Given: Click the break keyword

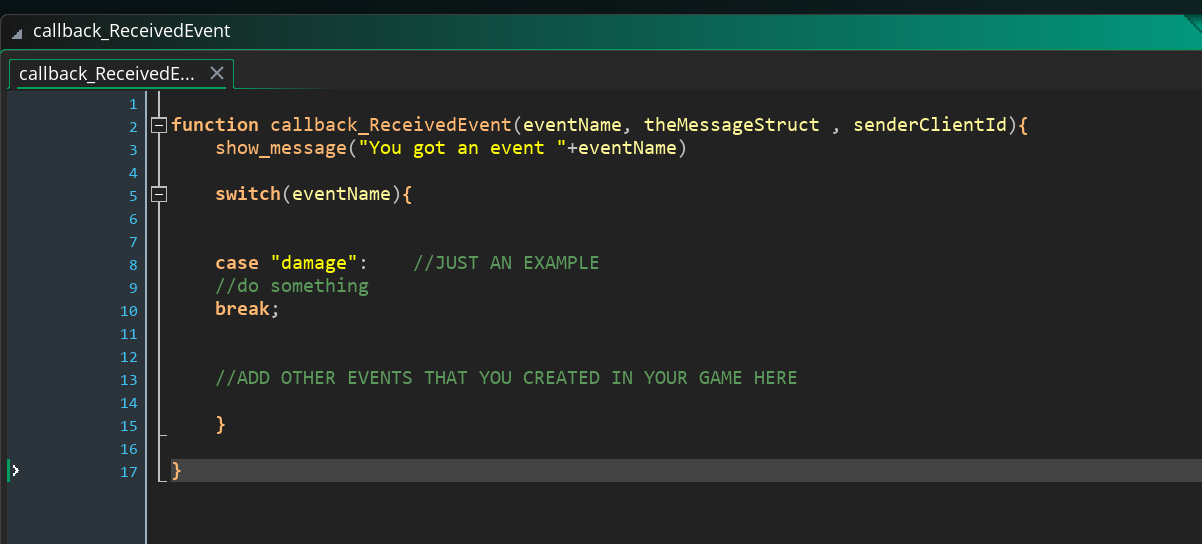Looking at the screenshot, I should click(243, 309).
